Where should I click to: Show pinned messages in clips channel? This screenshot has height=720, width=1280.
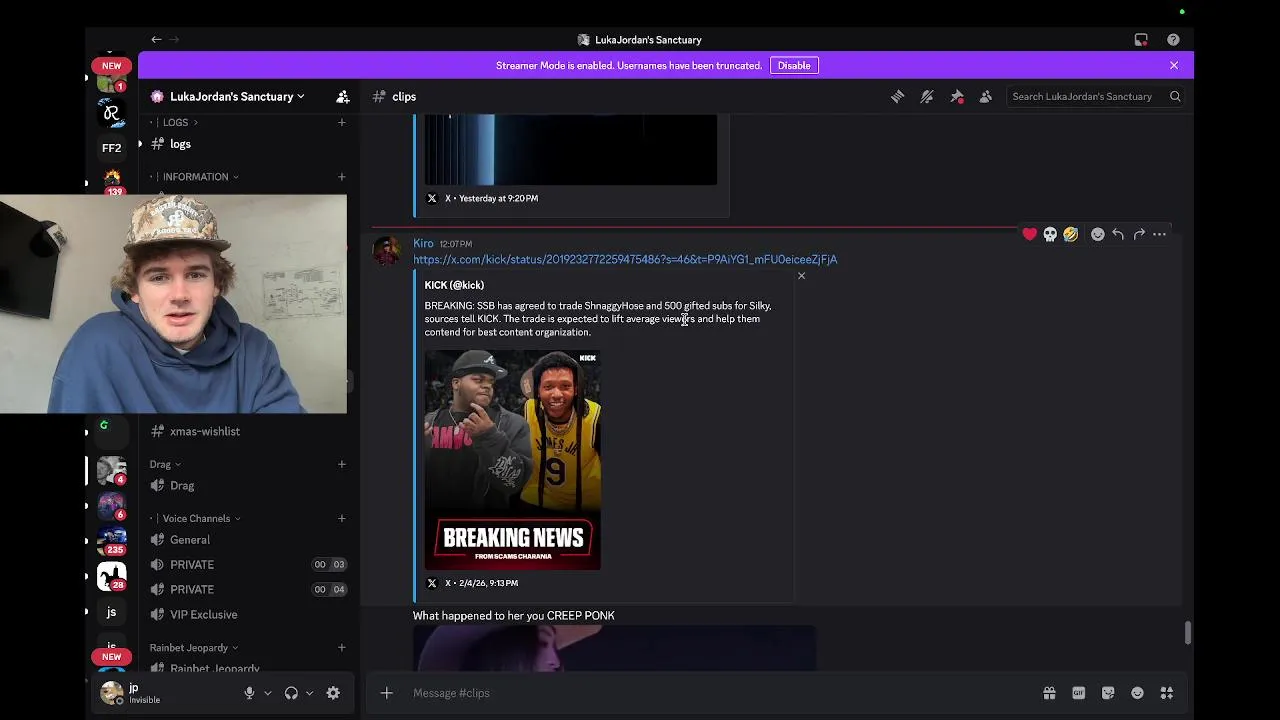[x=957, y=97]
